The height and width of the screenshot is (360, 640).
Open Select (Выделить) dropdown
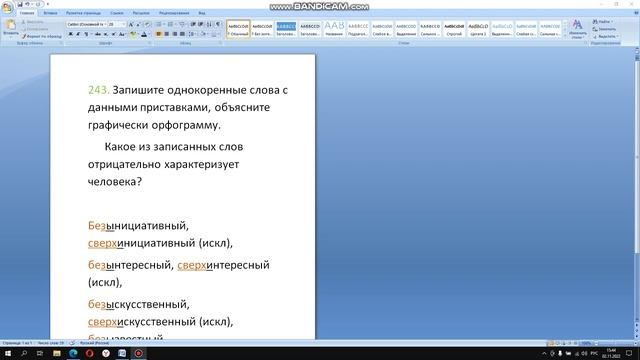pyautogui.click(x=606, y=36)
